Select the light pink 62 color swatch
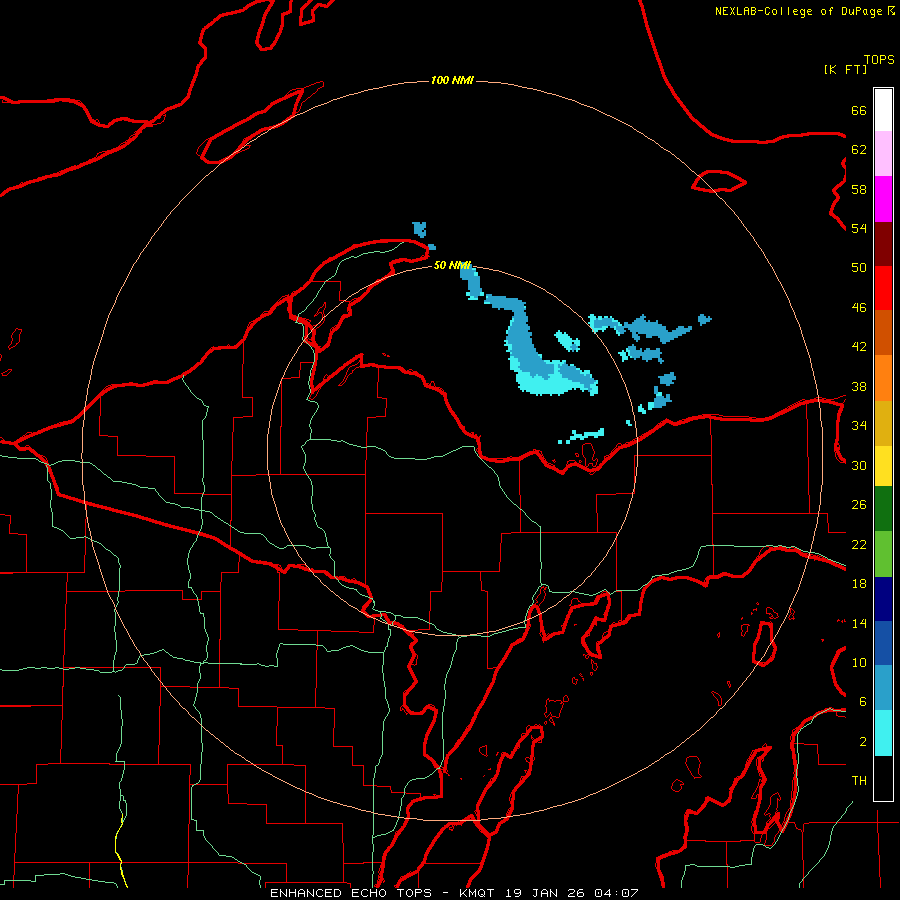 [883, 153]
